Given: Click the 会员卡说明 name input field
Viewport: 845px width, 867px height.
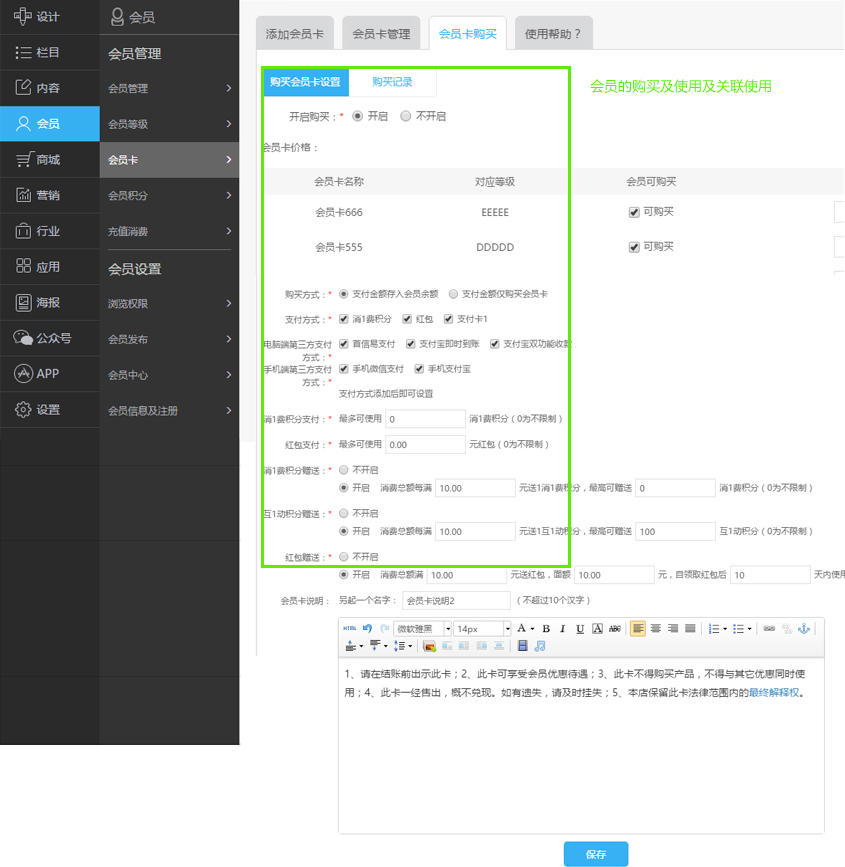Looking at the screenshot, I should (455, 601).
